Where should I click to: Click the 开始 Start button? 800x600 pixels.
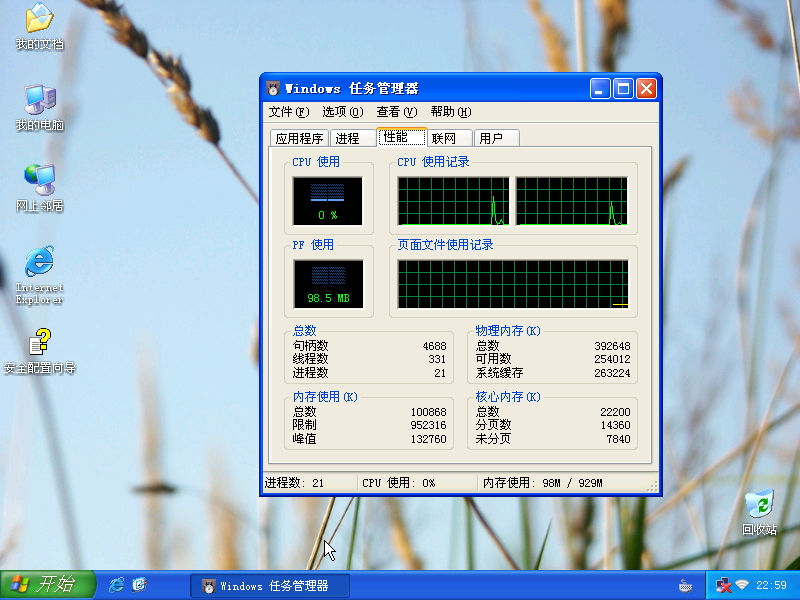click(48, 585)
